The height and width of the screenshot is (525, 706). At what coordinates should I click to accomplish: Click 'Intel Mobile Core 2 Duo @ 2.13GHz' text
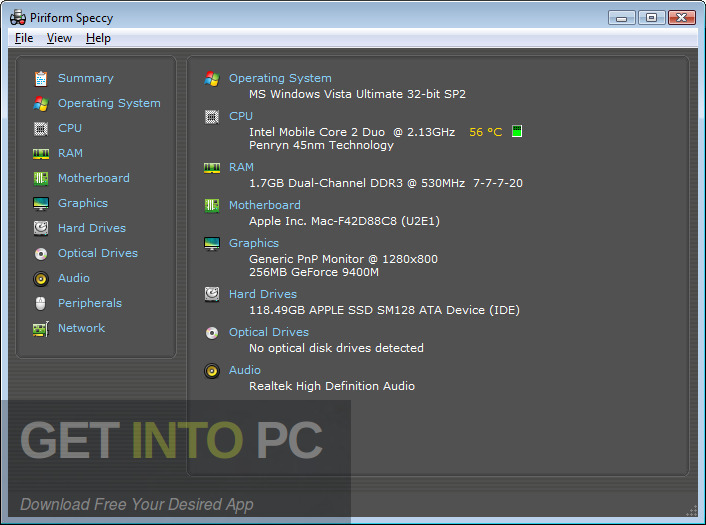352,132
